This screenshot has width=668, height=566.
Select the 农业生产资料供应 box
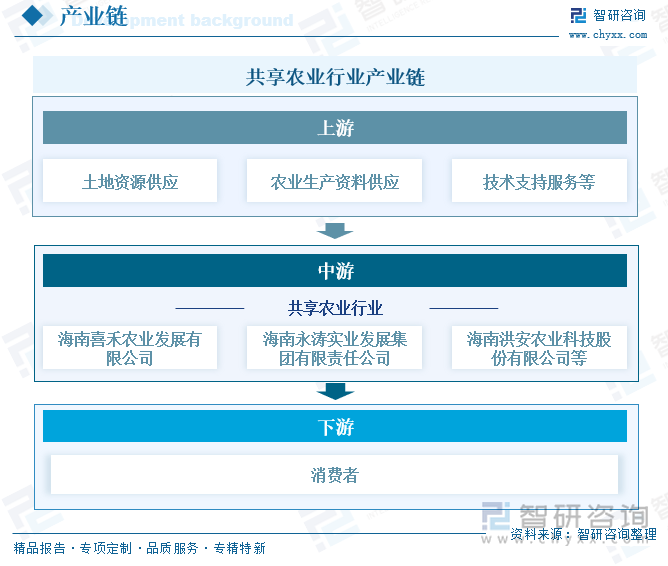pyautogui.click(x=334, y=181)
